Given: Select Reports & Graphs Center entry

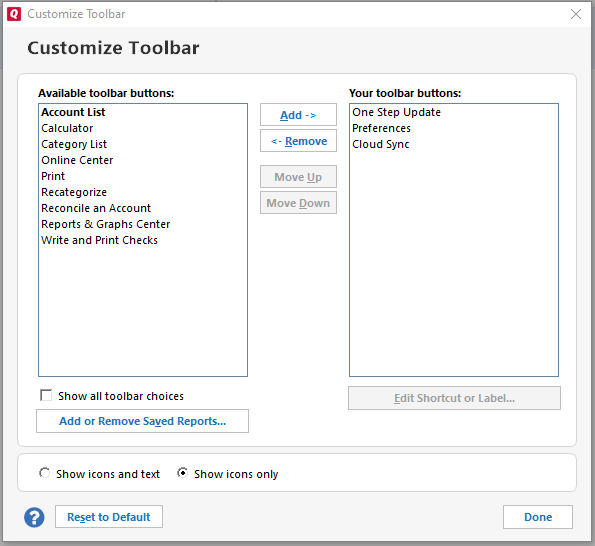Looking at the screenshot, I should coord(143,224).
